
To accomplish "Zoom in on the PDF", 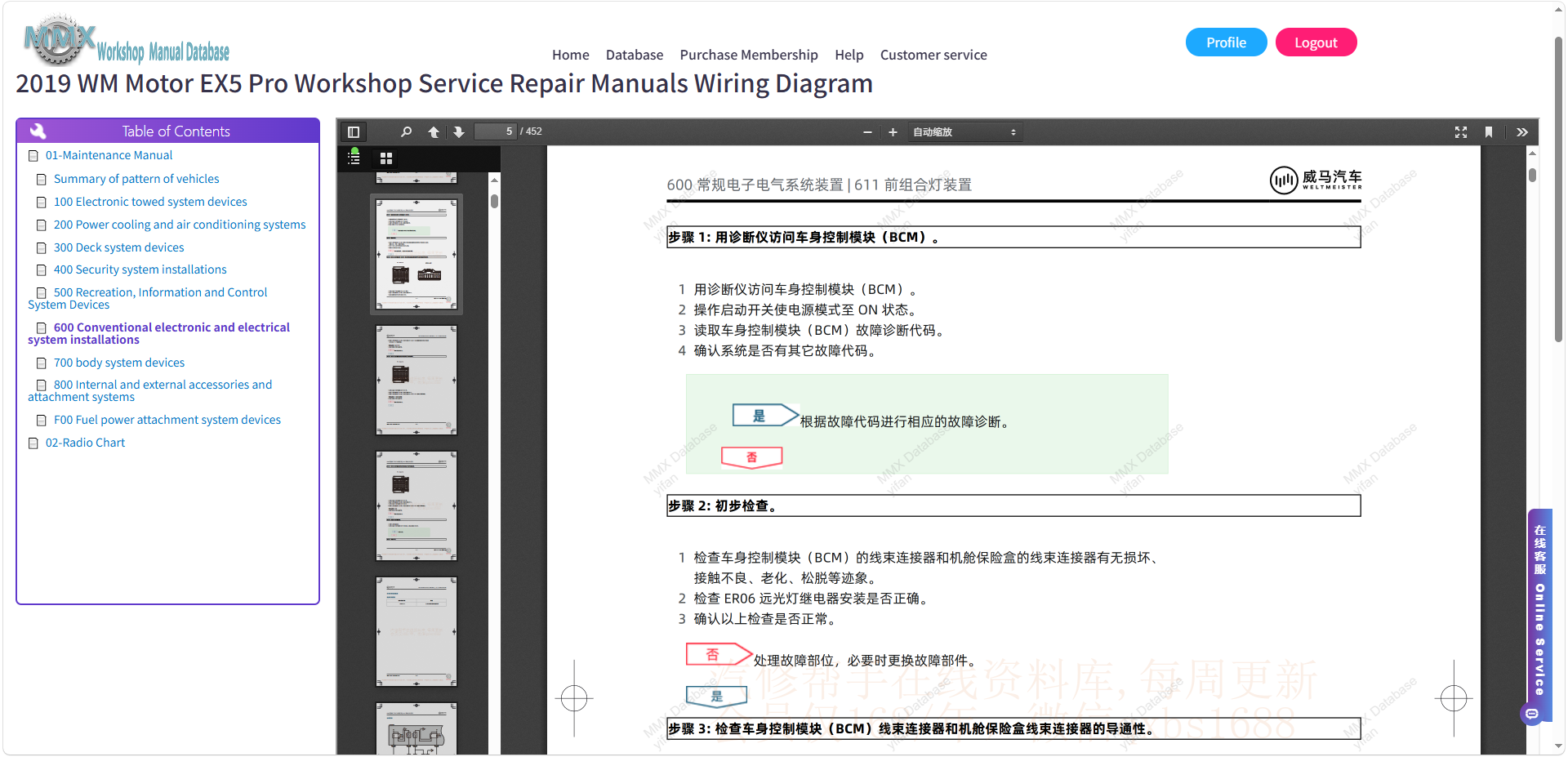I will [893, 132].
